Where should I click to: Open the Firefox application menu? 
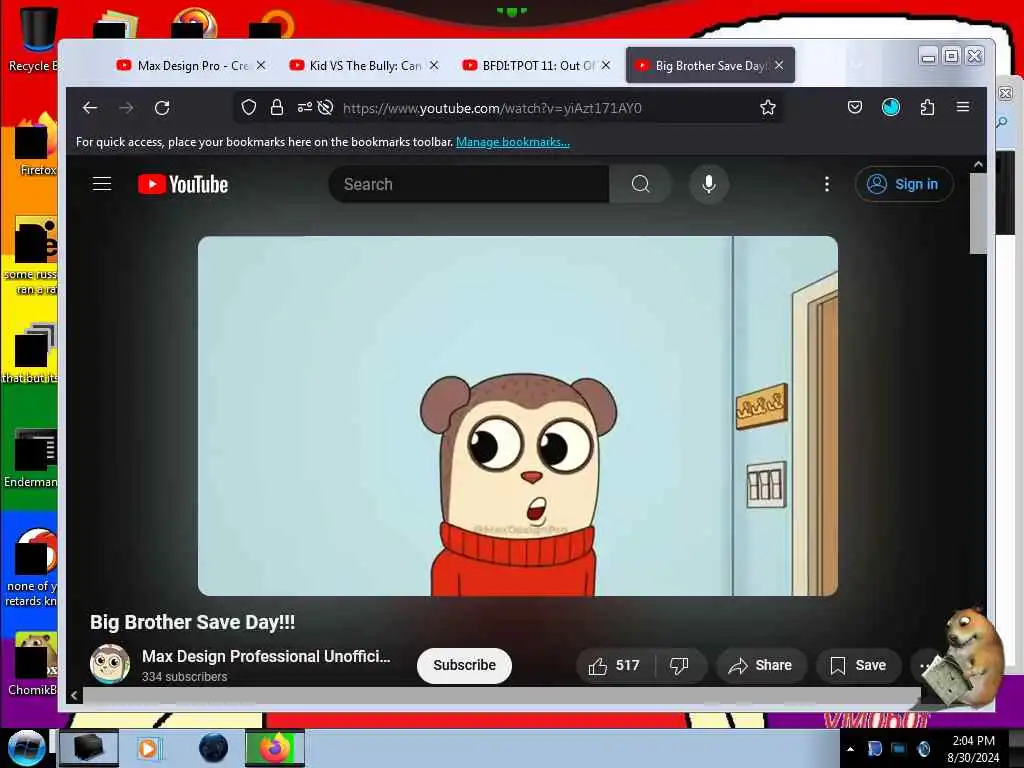coord(963,106)
